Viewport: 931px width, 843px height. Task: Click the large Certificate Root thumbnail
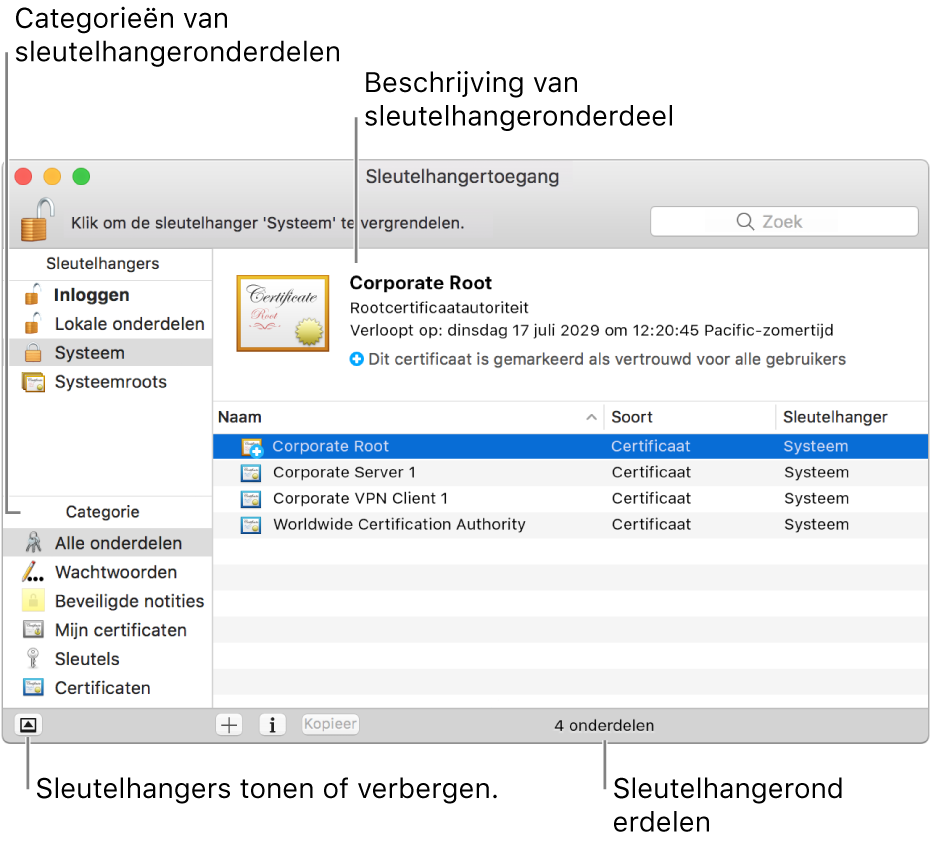pos(283,313)
